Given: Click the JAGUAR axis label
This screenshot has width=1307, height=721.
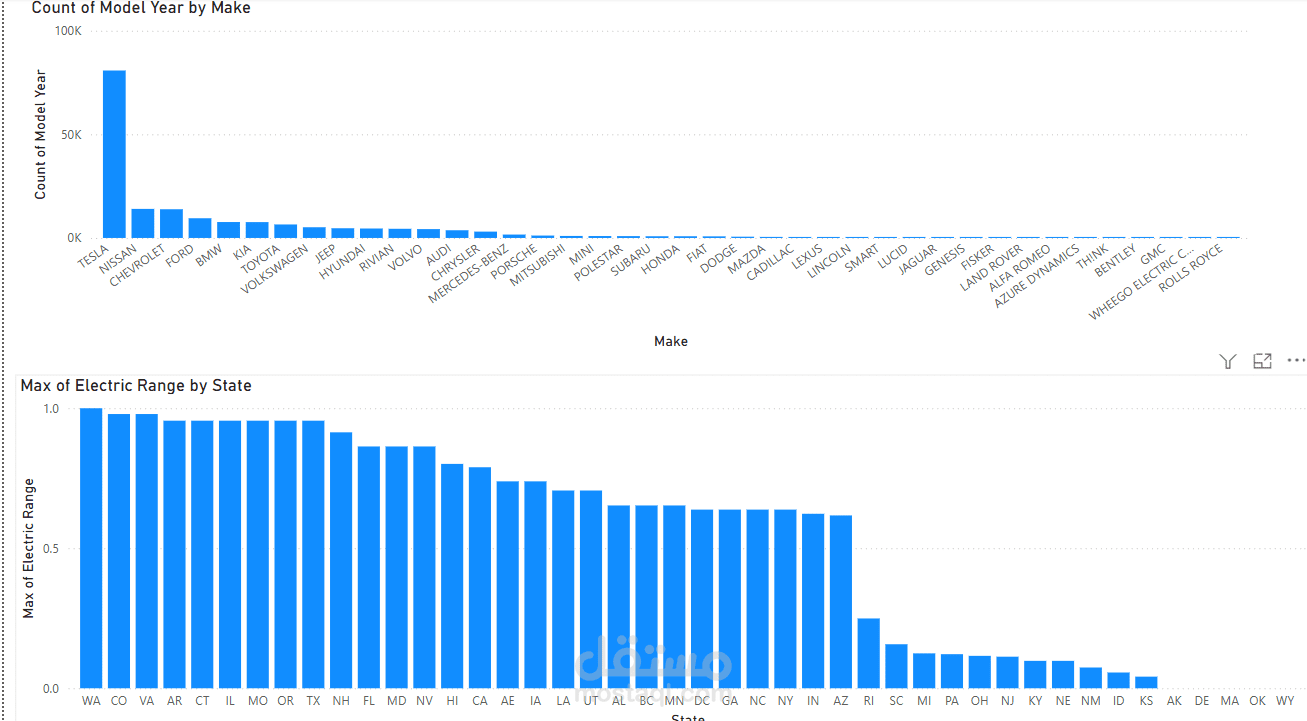Looking at the screenshot, I should (x=918, y=259).
